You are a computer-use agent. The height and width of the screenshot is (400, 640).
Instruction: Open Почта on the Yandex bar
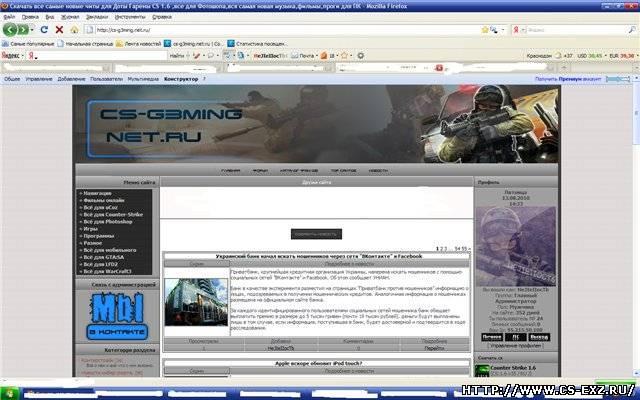tap(303, 56)
